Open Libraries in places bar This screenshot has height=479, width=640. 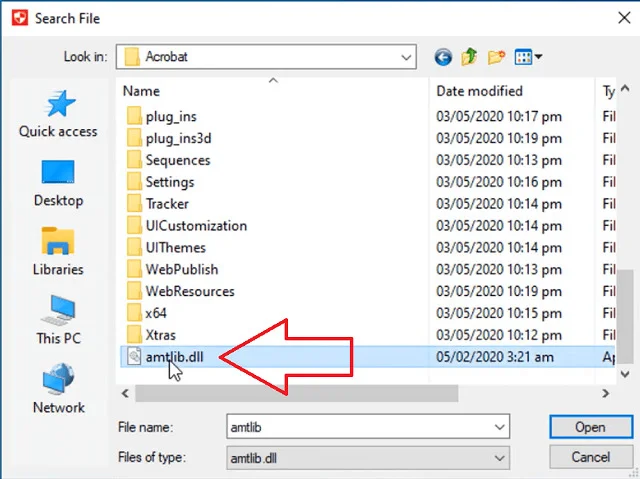point(58,252)
